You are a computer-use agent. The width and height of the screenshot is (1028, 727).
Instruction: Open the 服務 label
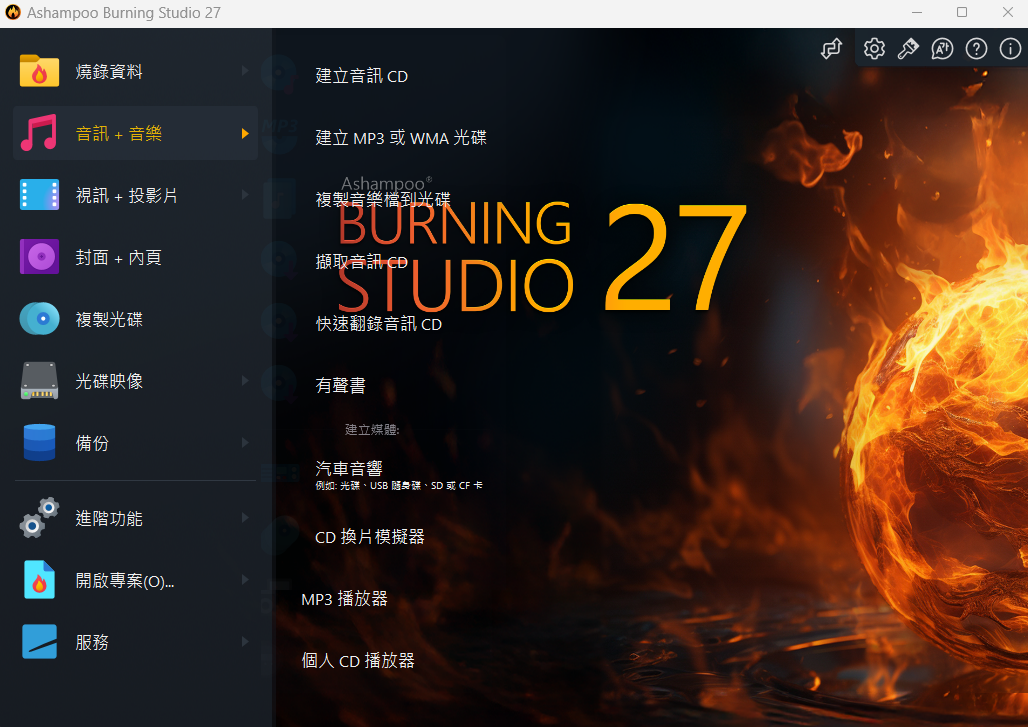[92, 642]
